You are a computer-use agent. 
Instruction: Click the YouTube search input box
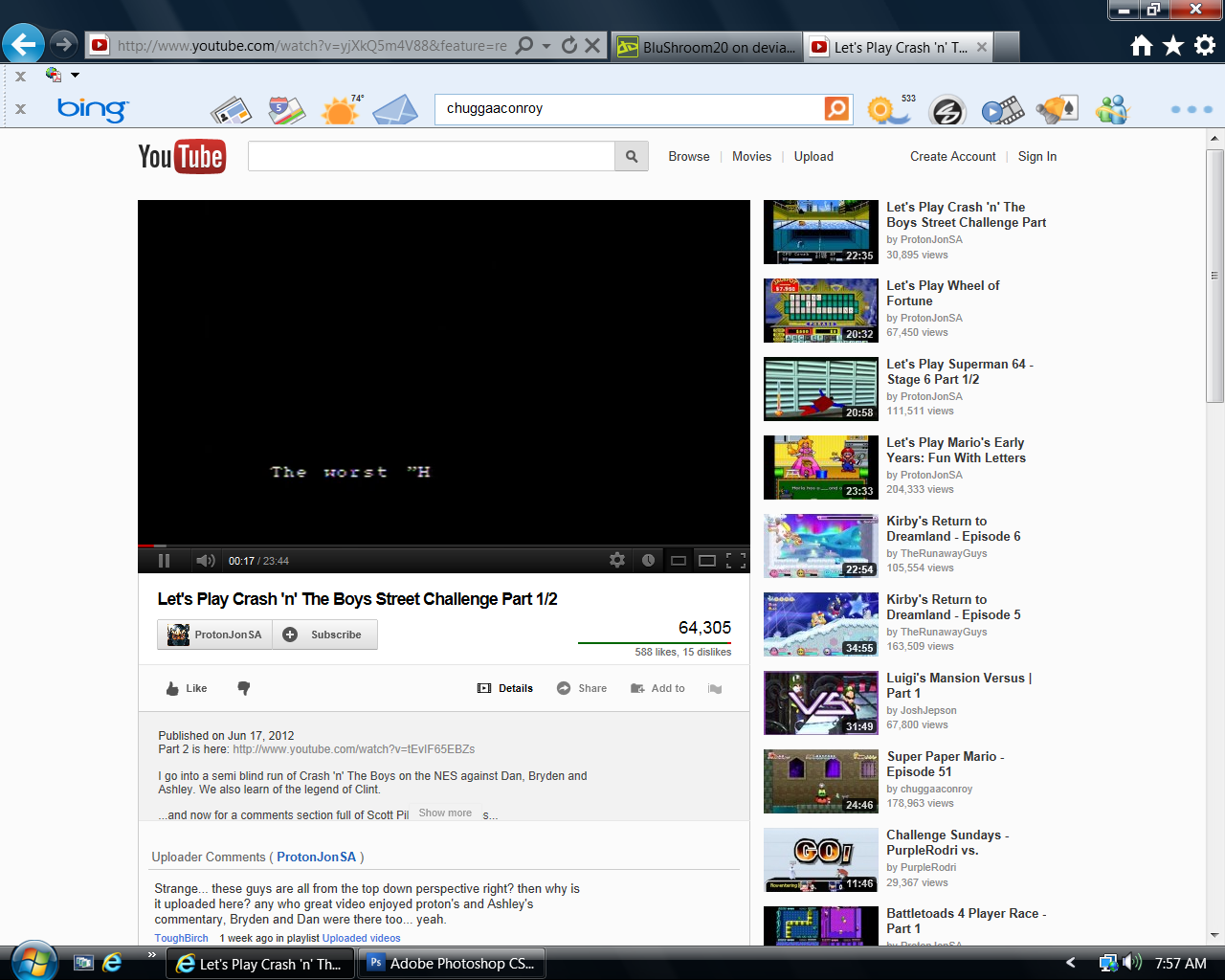pyautogui.click(x=431, y=156)
